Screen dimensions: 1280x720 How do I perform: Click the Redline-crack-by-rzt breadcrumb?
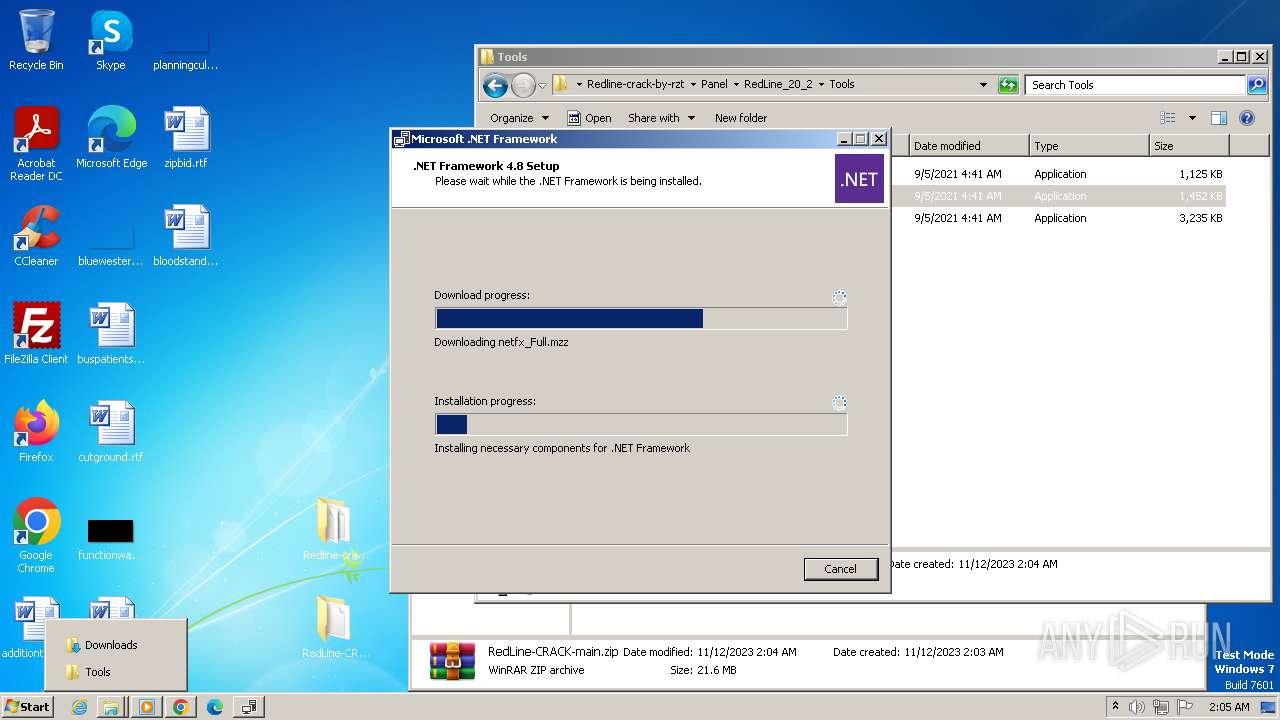[635, 85]
